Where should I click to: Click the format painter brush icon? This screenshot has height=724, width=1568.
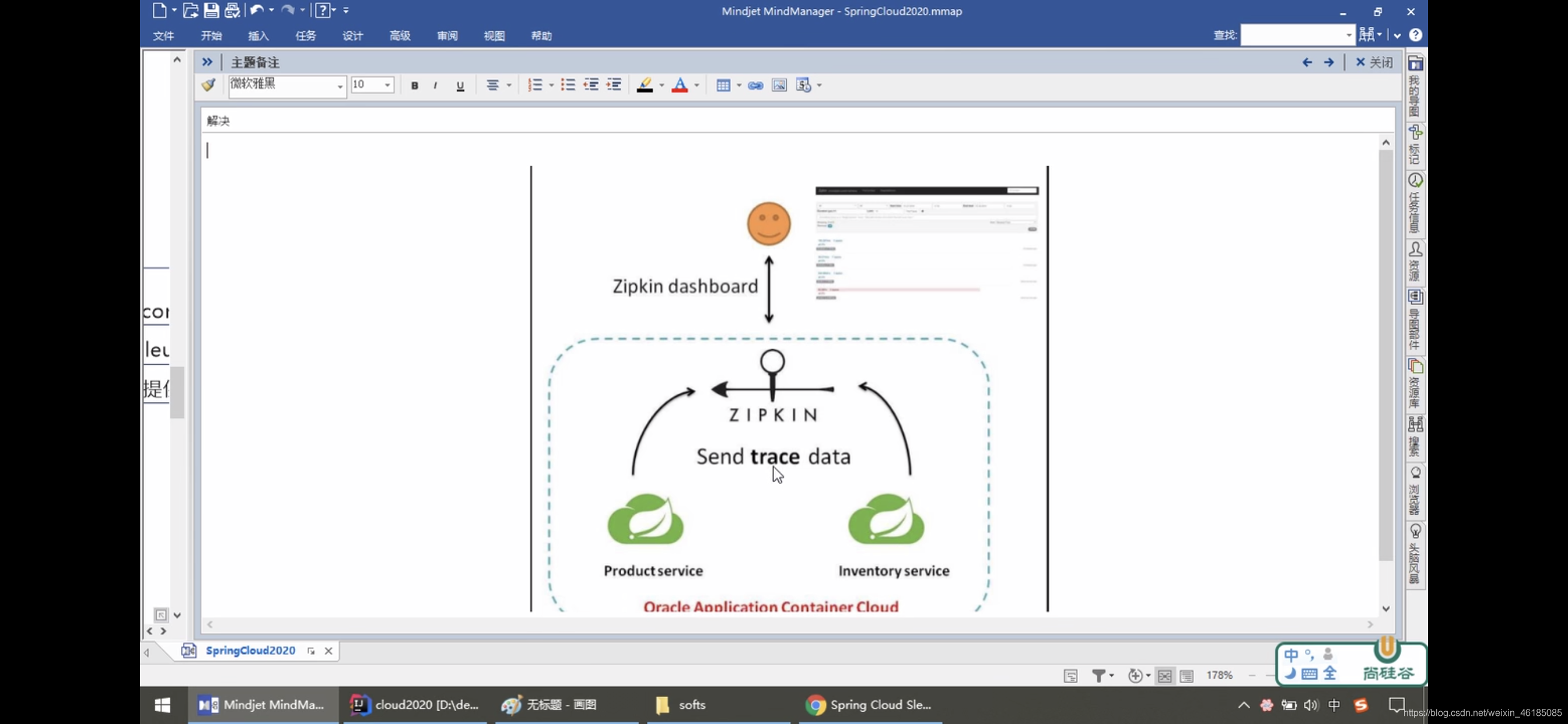pyautogui.click(x=209, y=85)
